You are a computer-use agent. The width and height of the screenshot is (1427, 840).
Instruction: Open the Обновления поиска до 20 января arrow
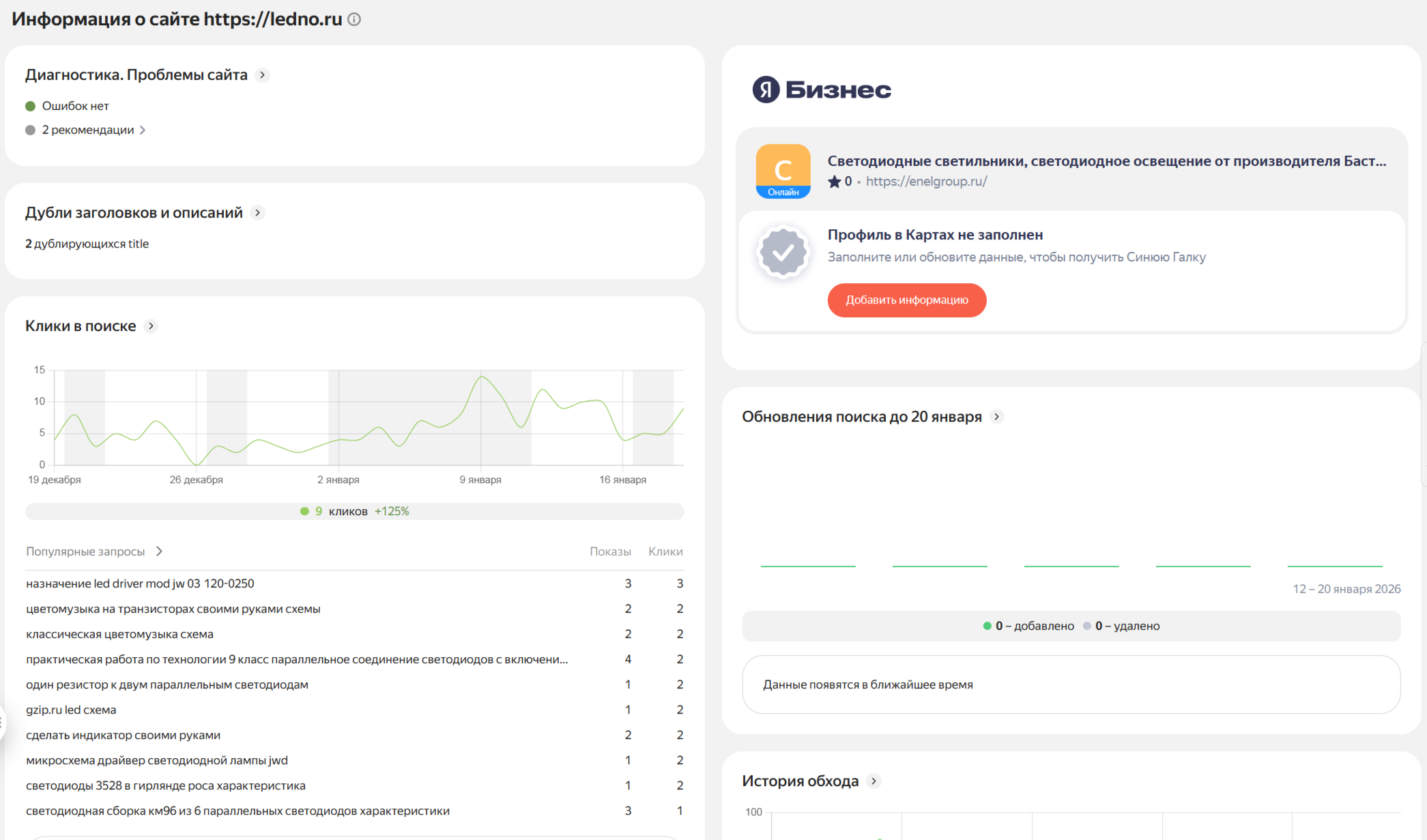pyautogui.click(x=996, y=417)
